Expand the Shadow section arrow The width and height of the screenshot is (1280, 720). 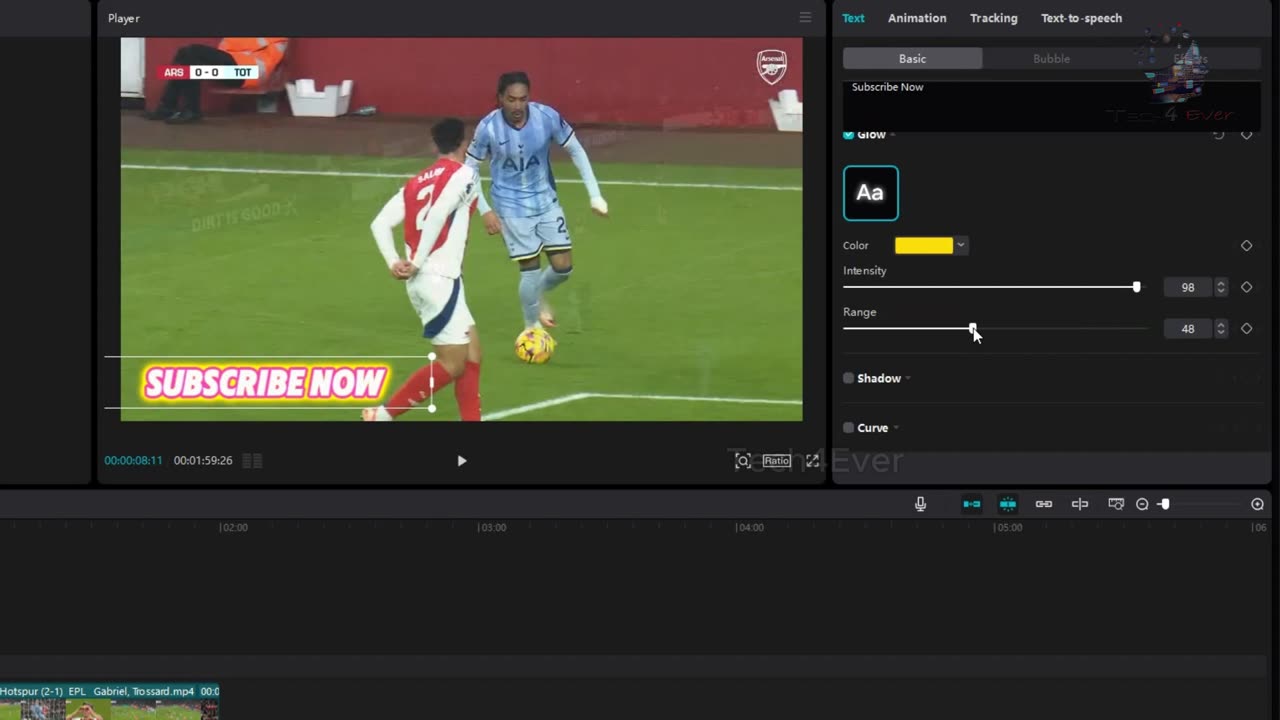[907, 378]
